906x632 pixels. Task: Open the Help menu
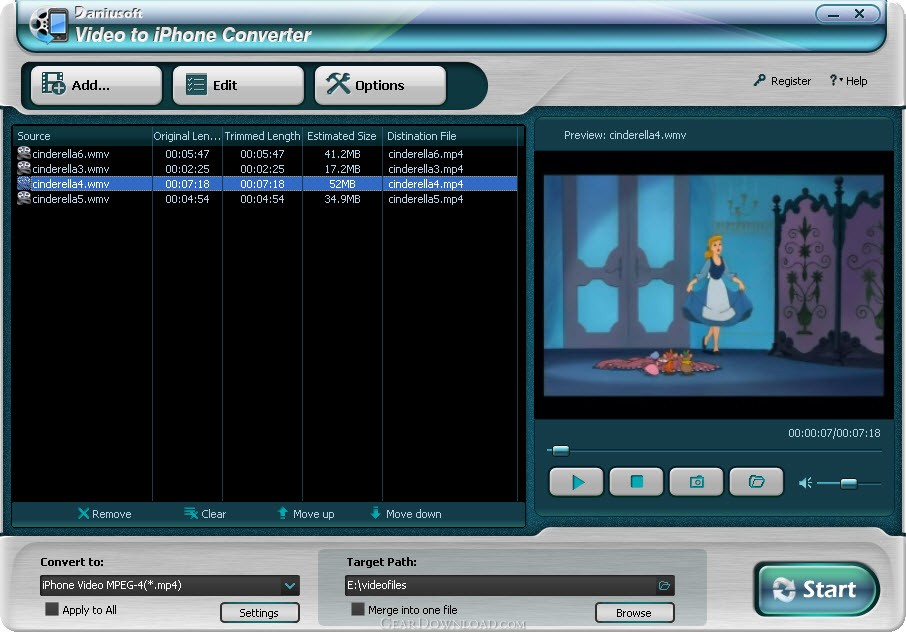(848, 81)
